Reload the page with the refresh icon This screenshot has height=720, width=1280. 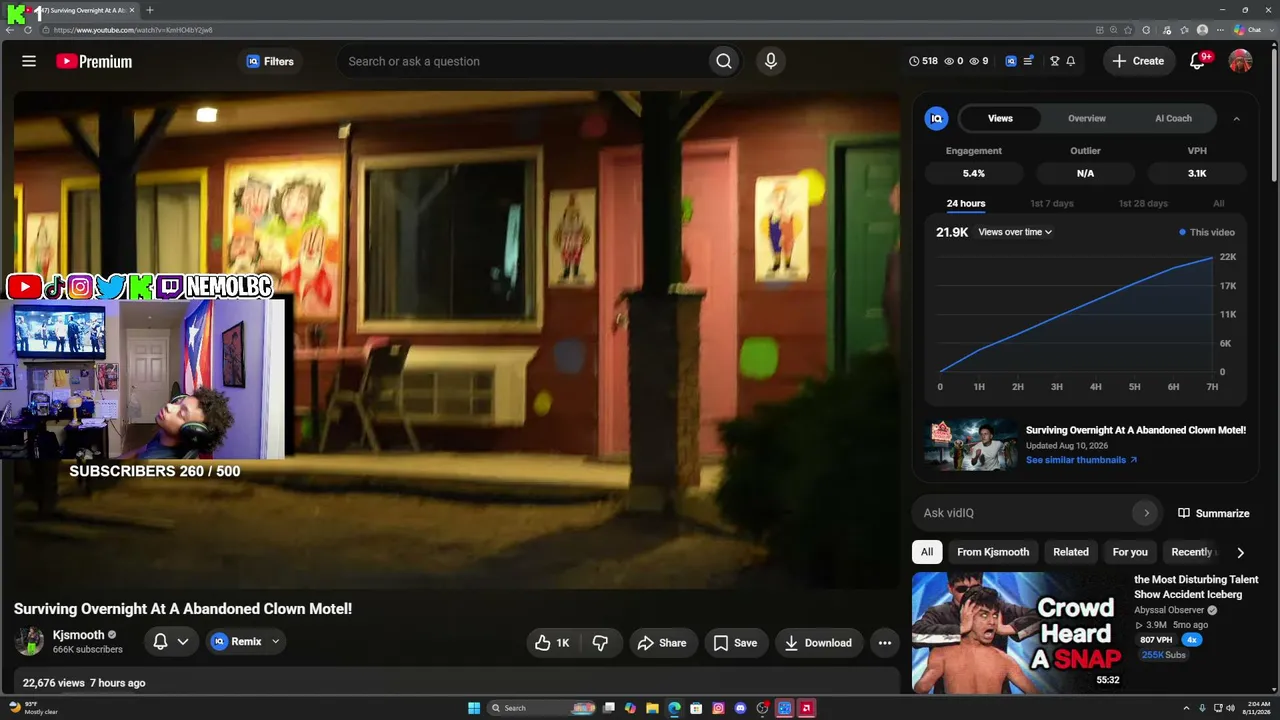coord(27,30)
